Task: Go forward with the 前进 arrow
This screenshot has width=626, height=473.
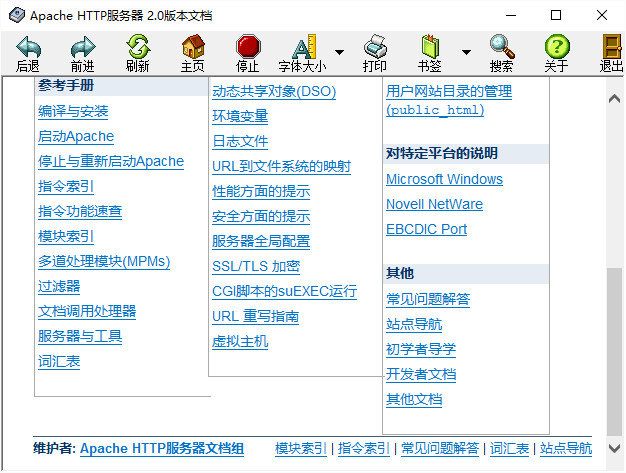Action: tap(83, 54)
